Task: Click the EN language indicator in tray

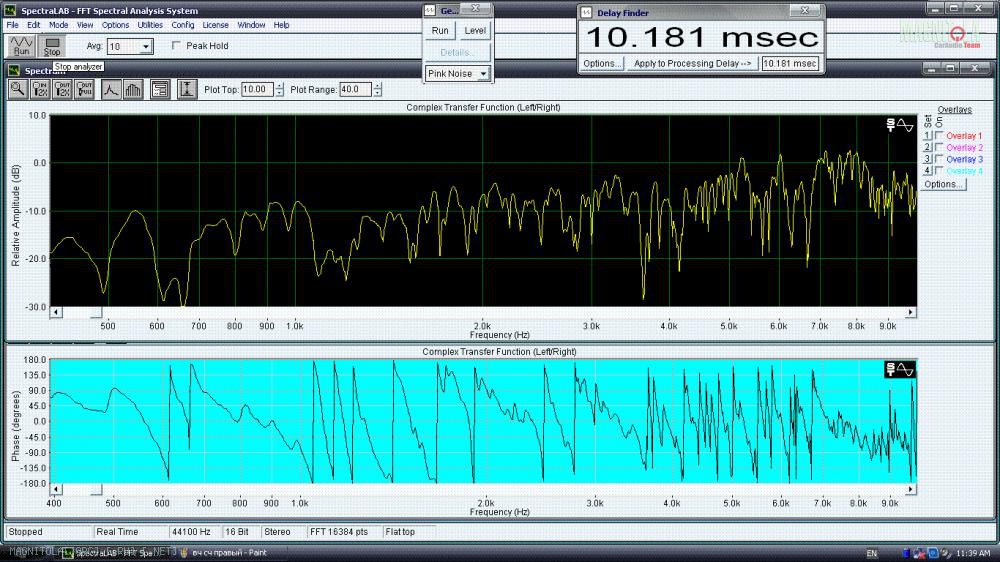Action: point(872,553)
